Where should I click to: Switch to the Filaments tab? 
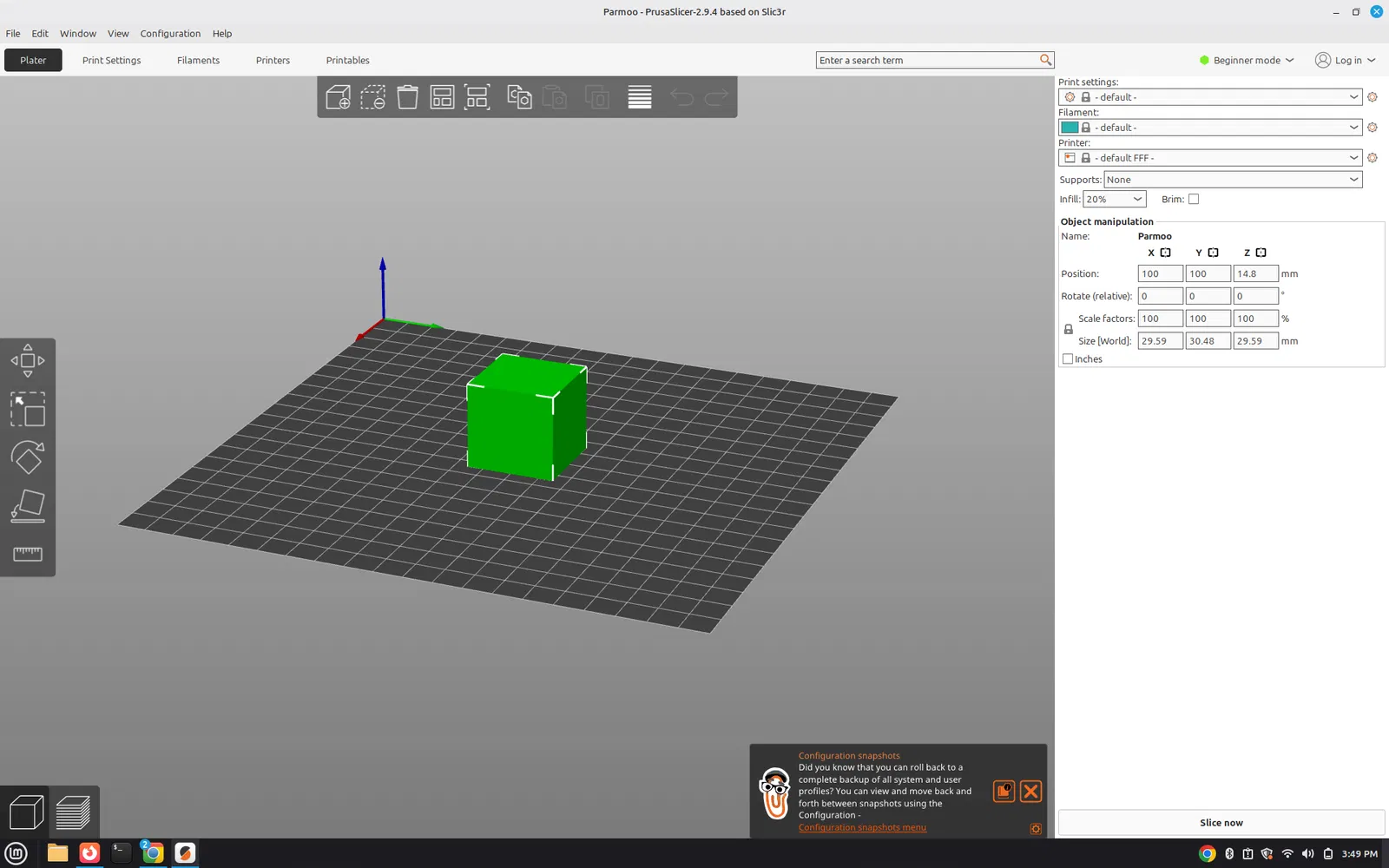[x=198, y=60]
